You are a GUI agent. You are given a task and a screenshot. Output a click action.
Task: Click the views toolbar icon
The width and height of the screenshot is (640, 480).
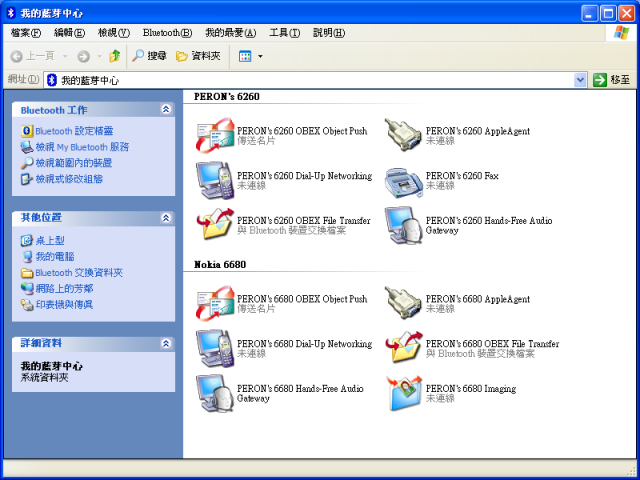[245, 56]
